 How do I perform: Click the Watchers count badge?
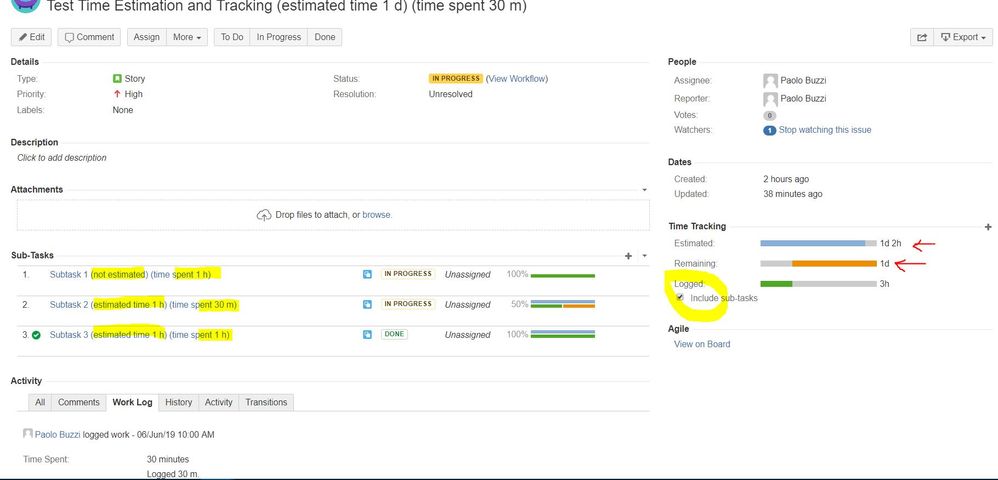tap(770, 131)
